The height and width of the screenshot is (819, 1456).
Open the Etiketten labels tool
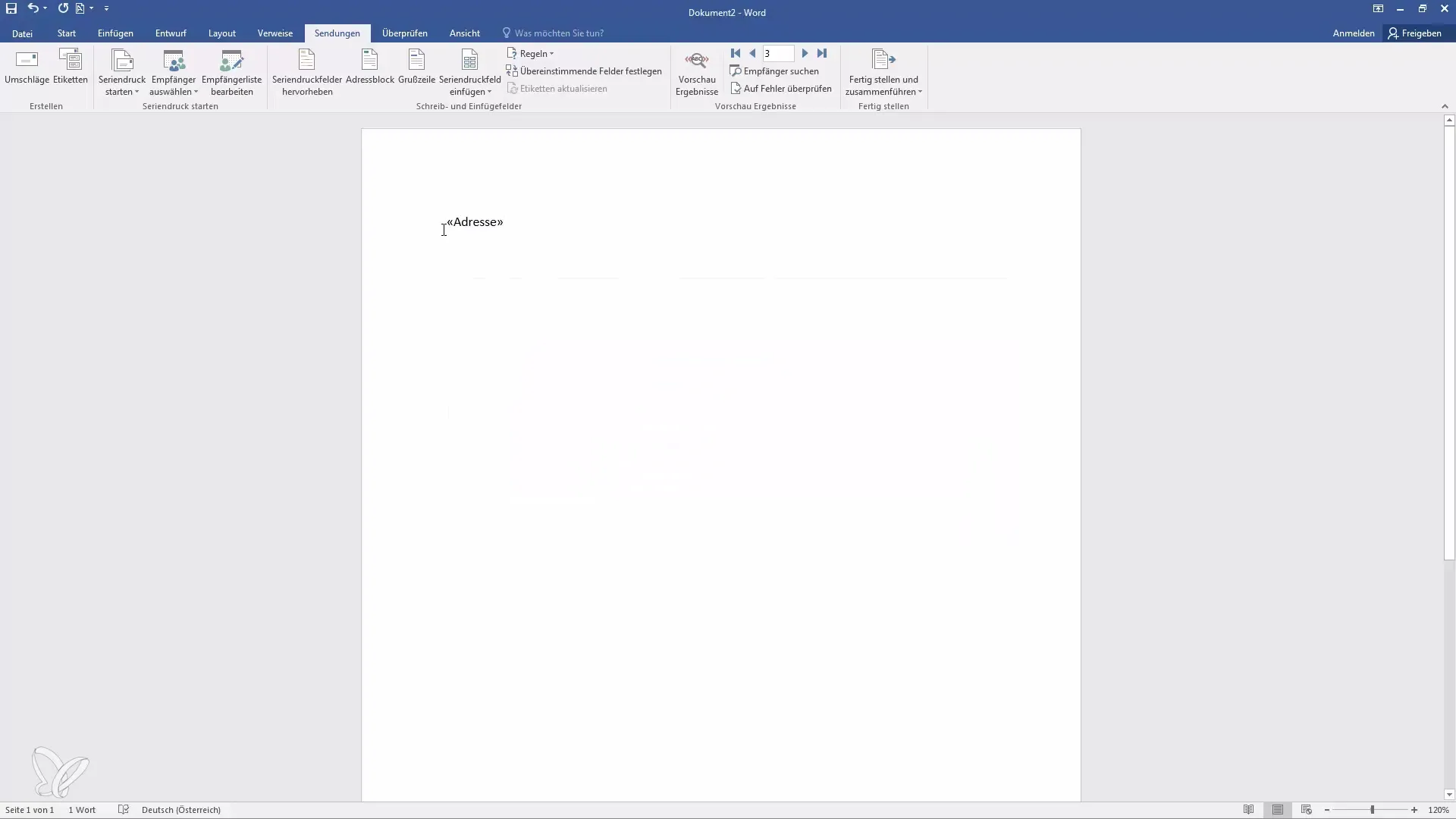71,66
